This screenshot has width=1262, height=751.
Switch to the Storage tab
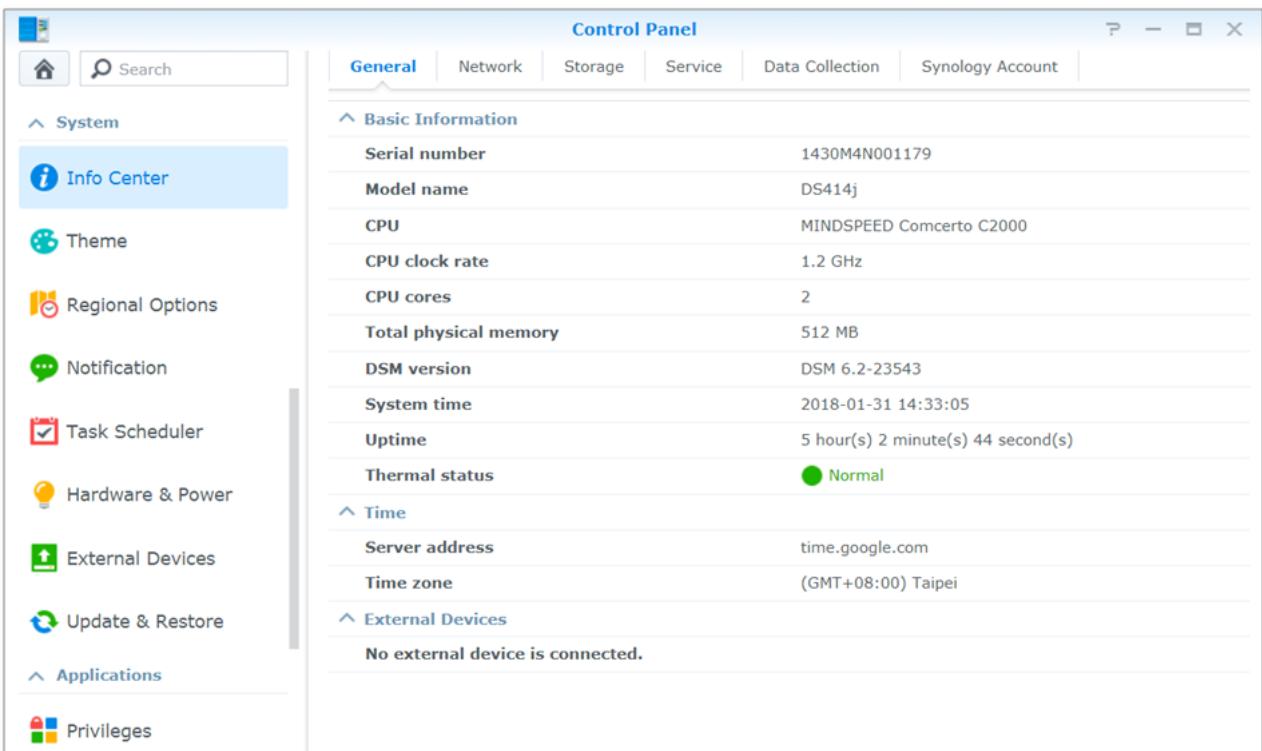tap(594, 67)
